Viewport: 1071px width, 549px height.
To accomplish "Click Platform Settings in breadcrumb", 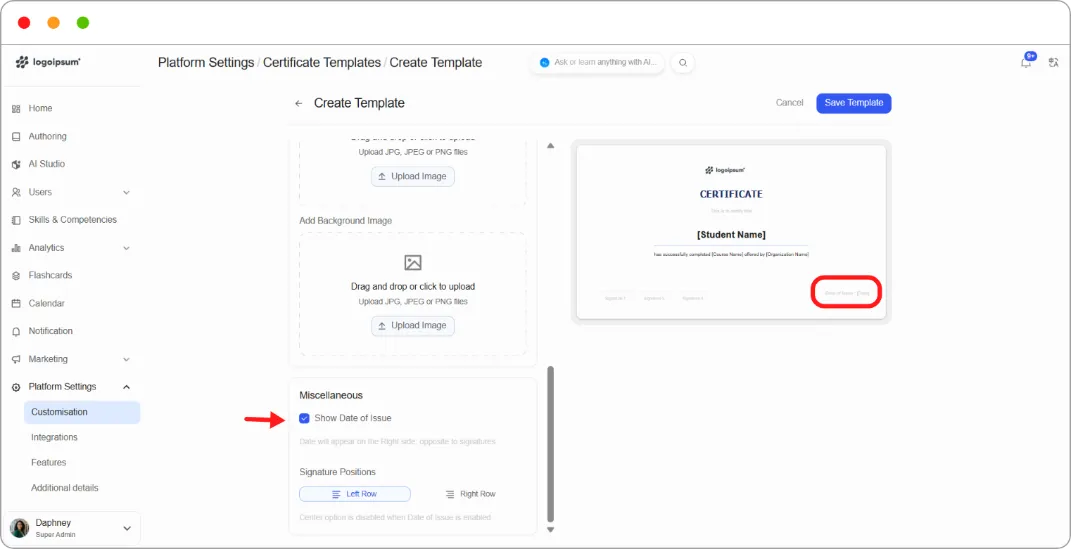I will pos(206,63).
